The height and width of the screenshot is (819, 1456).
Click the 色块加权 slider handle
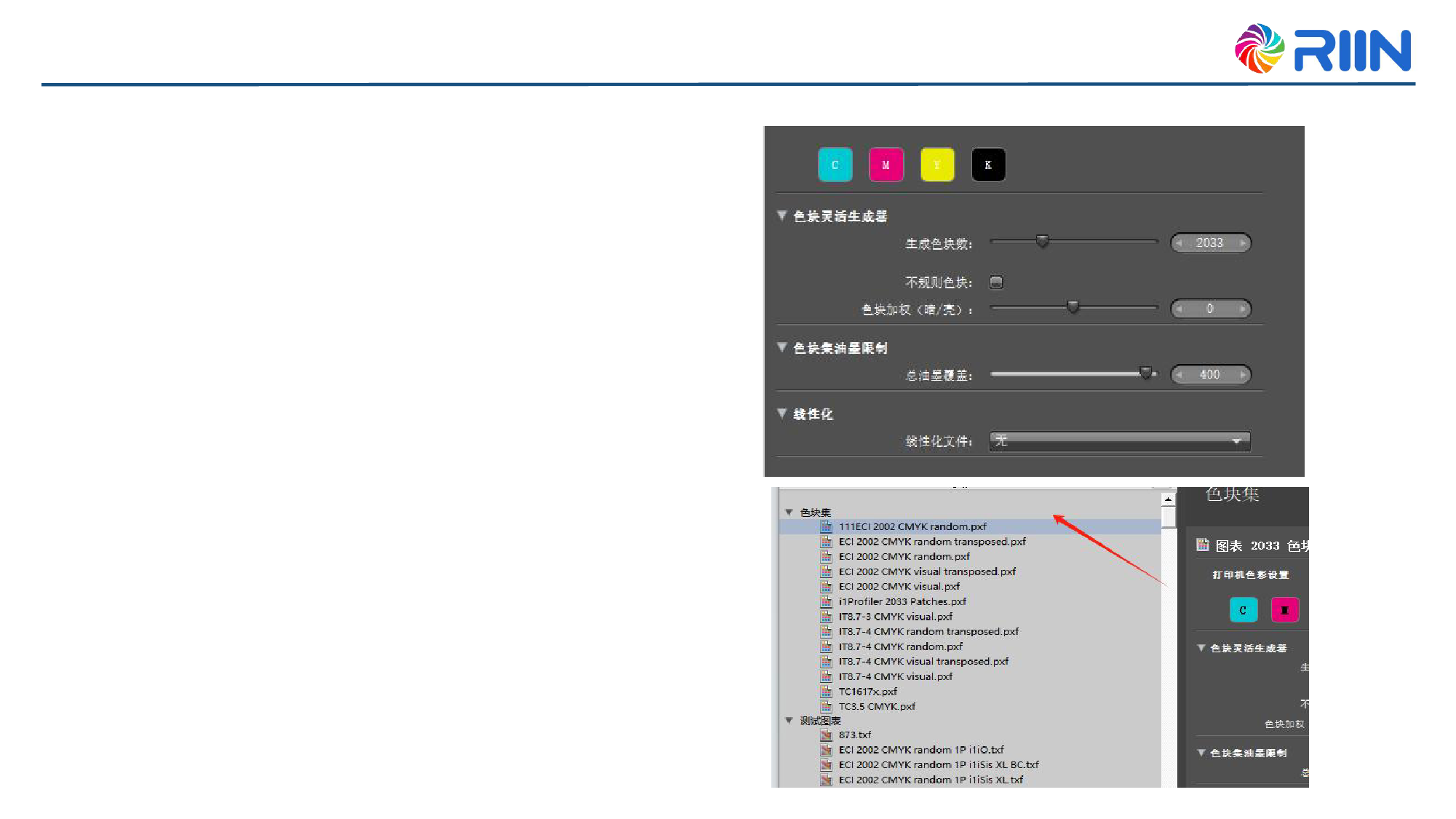(1073, 307)
